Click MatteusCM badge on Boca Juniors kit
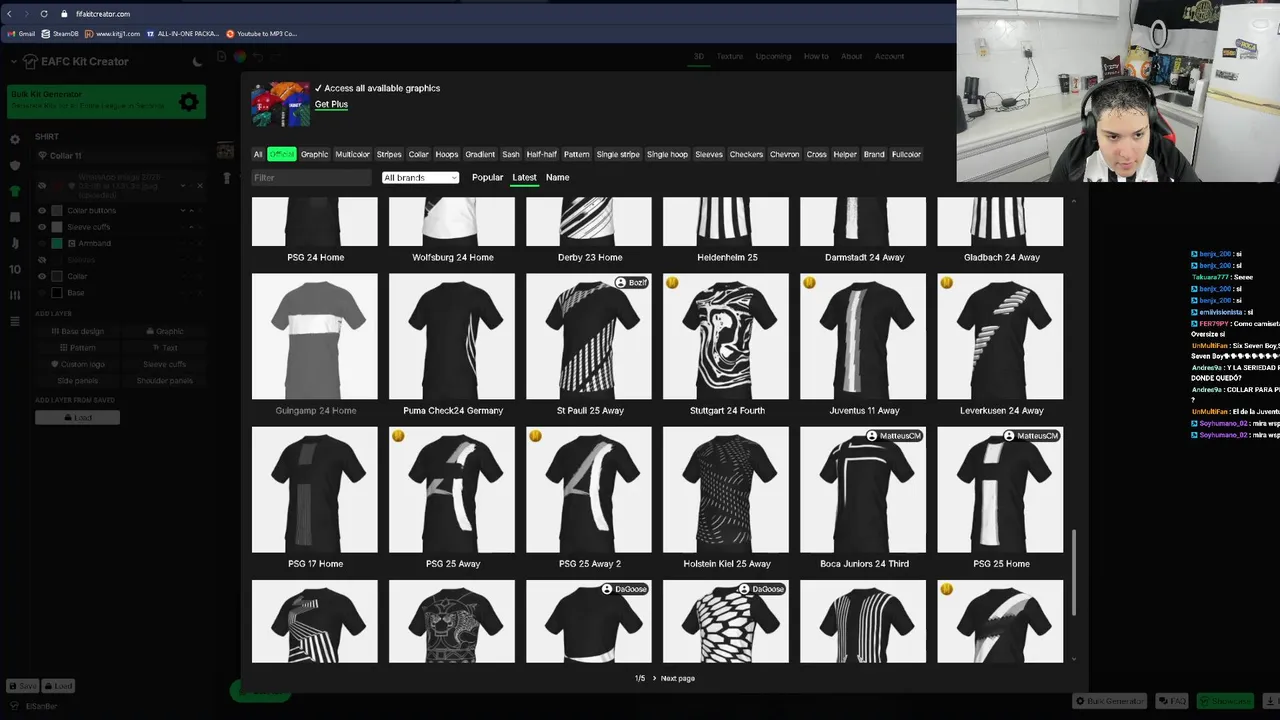This screenshot has width=1280, height=720. (x=894, y=436)
